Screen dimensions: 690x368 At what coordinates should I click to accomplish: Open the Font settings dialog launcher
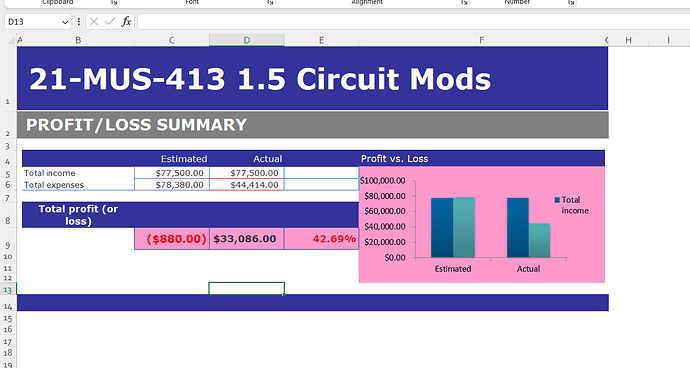point(270,3)
